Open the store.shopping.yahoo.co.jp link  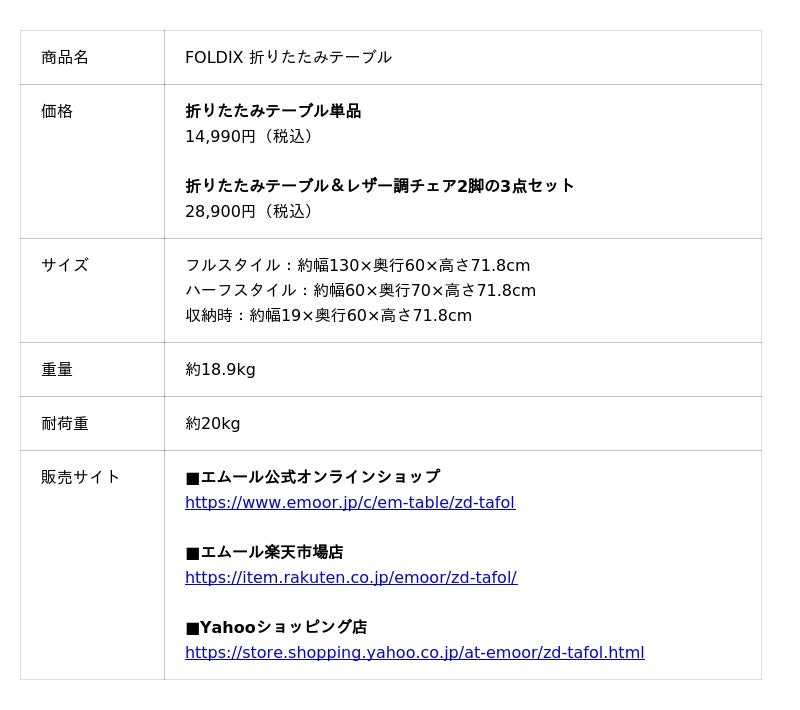(x=414, y=652)
